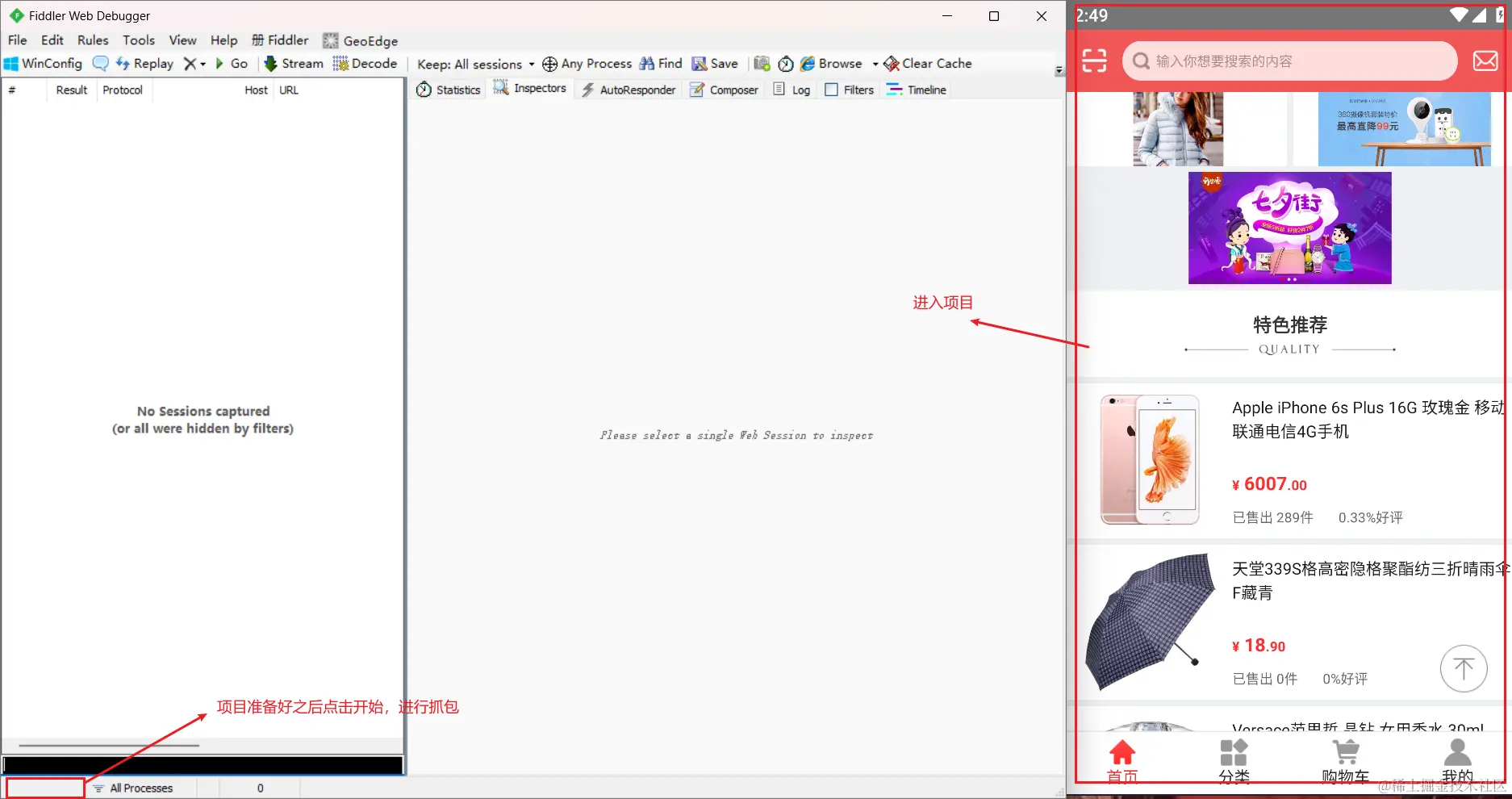Save sessions with Save button
This screenshot has height=799, width=1512.
pyautogui.click(x=715, y=63)
